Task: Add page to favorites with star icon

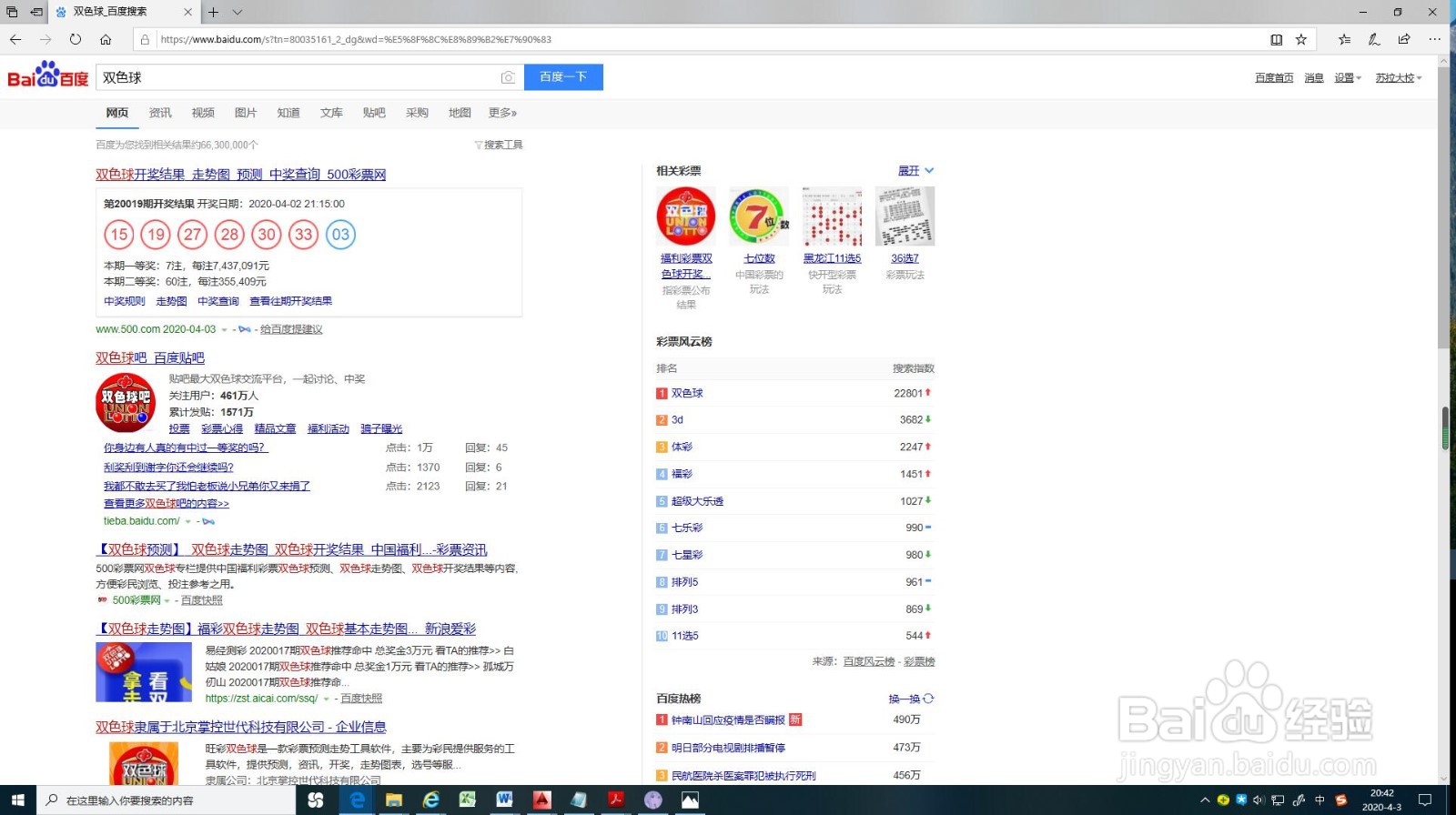Action: (1301, 39)
